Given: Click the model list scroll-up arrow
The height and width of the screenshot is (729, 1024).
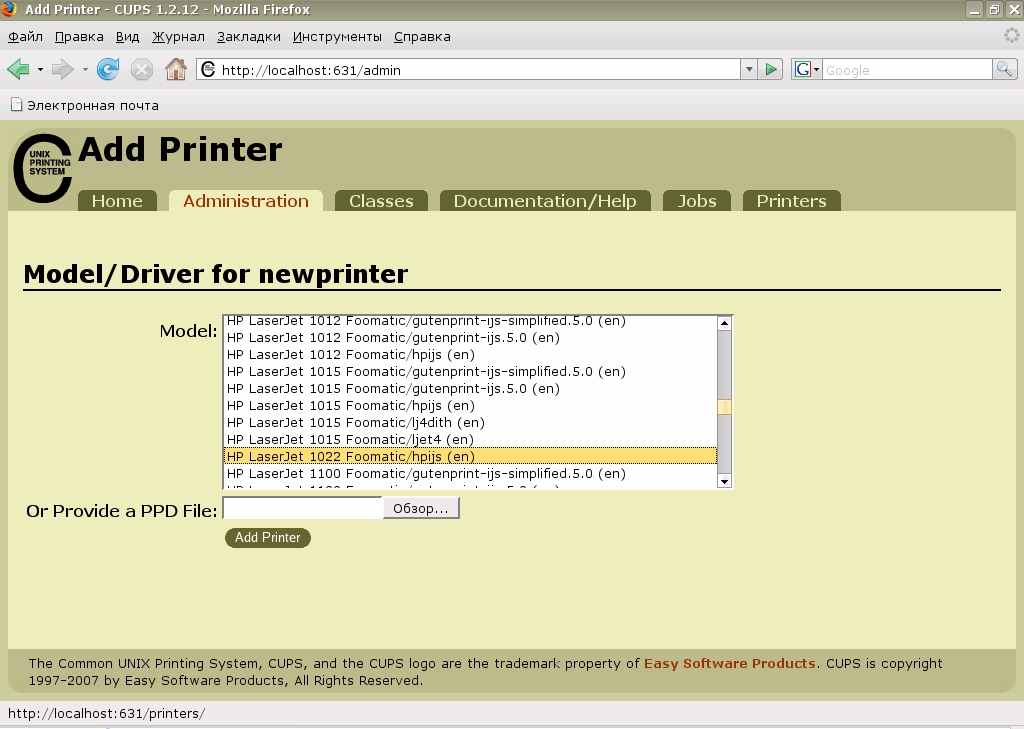Looking at the screenshot, I should pyautogui.click(x=724, y=323).
